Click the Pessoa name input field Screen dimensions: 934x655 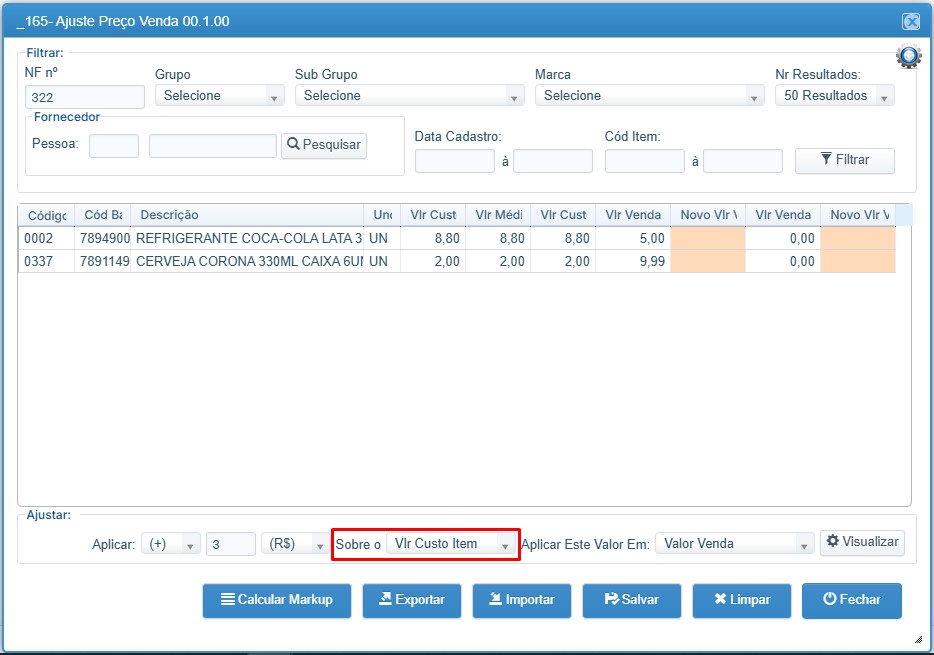213,146
